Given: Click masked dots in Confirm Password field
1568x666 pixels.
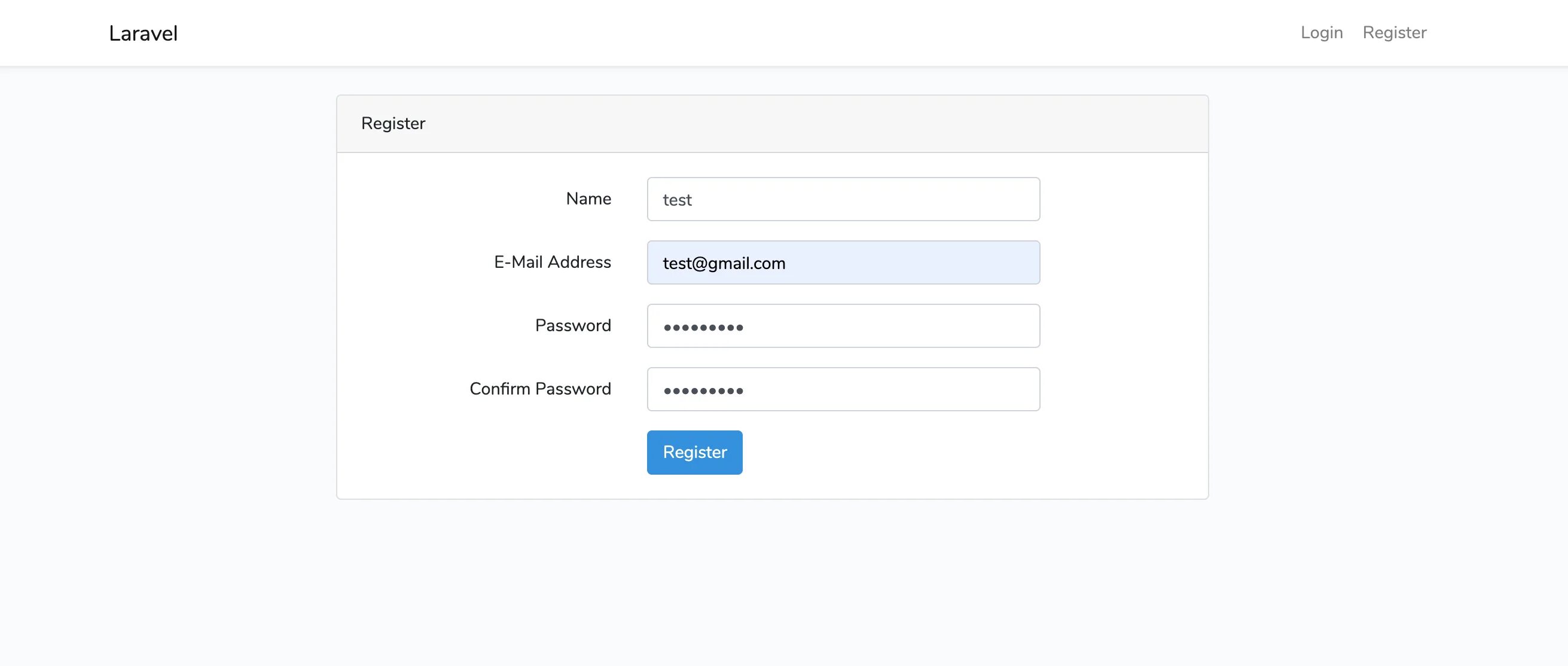Looking at the screenshot, I should pos(703,391).
